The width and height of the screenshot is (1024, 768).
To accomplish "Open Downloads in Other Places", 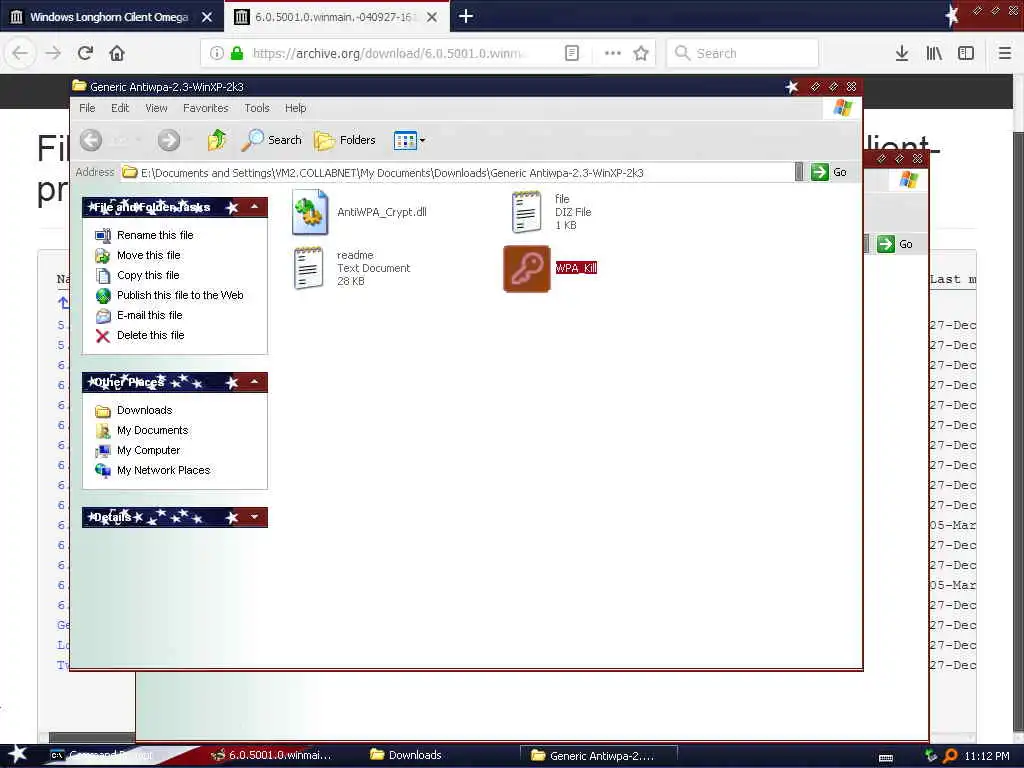I will pos(144,410).
